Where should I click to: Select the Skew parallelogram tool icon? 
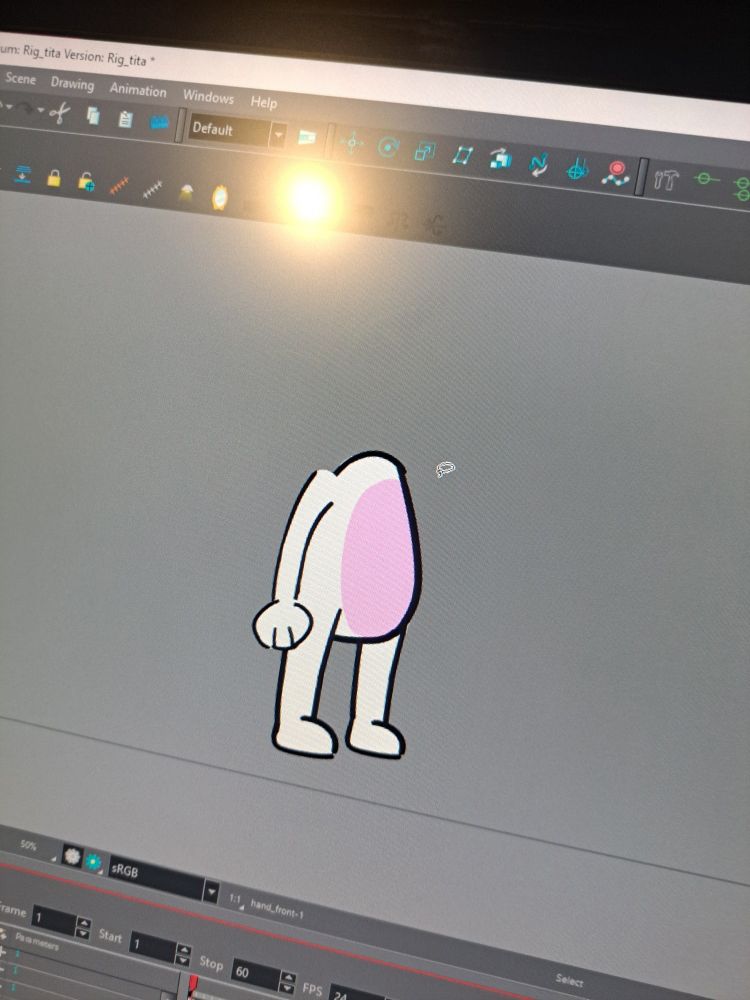pos(462,155)
